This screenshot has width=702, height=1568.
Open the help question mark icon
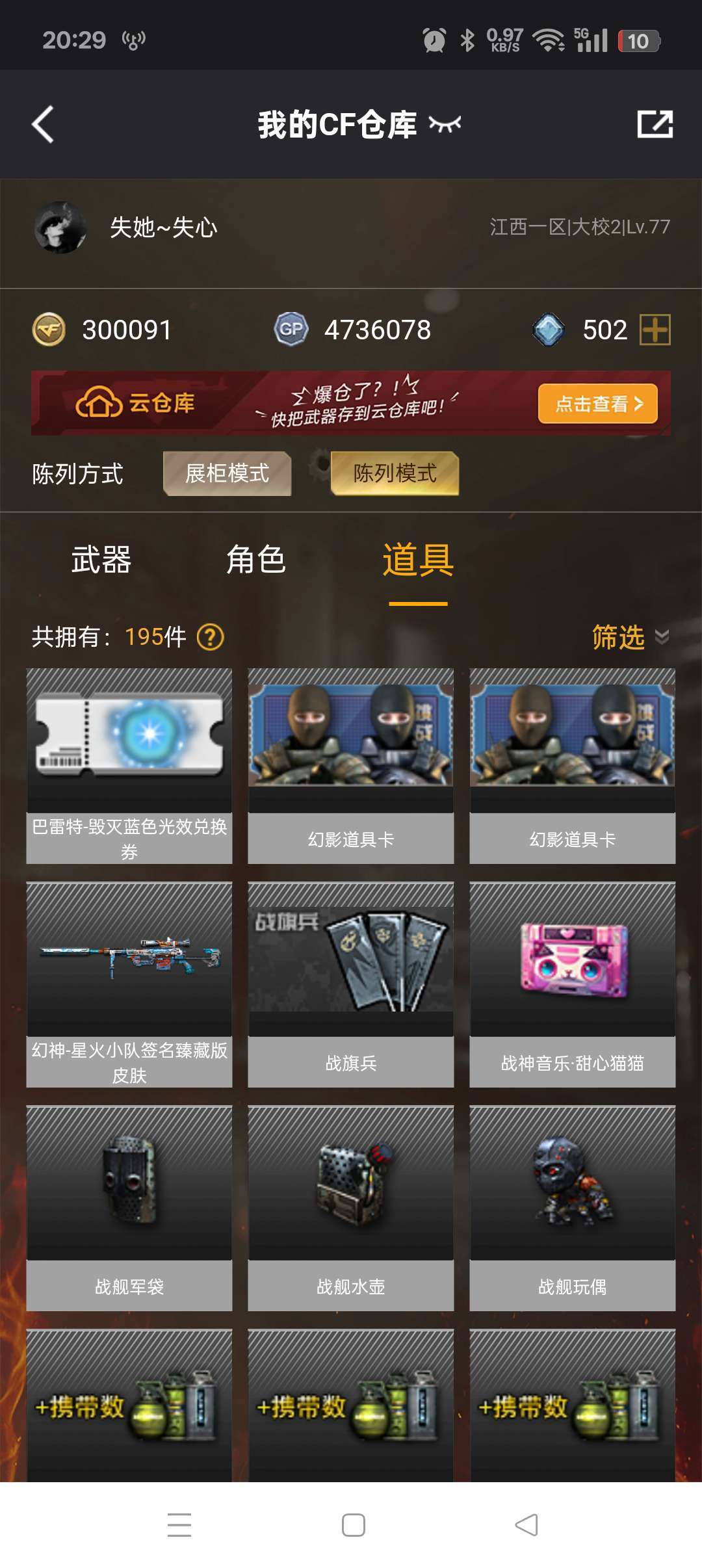(x=211, y=637)
